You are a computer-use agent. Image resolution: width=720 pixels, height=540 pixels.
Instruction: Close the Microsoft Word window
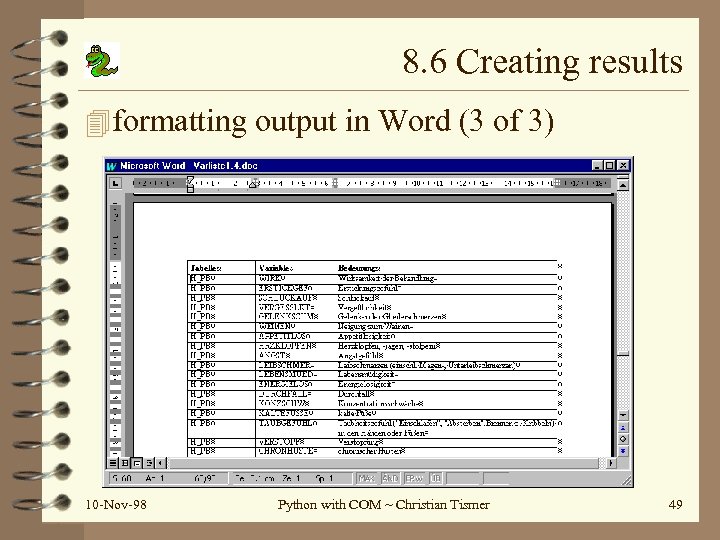pyautogui.click(x=623, y=165)
